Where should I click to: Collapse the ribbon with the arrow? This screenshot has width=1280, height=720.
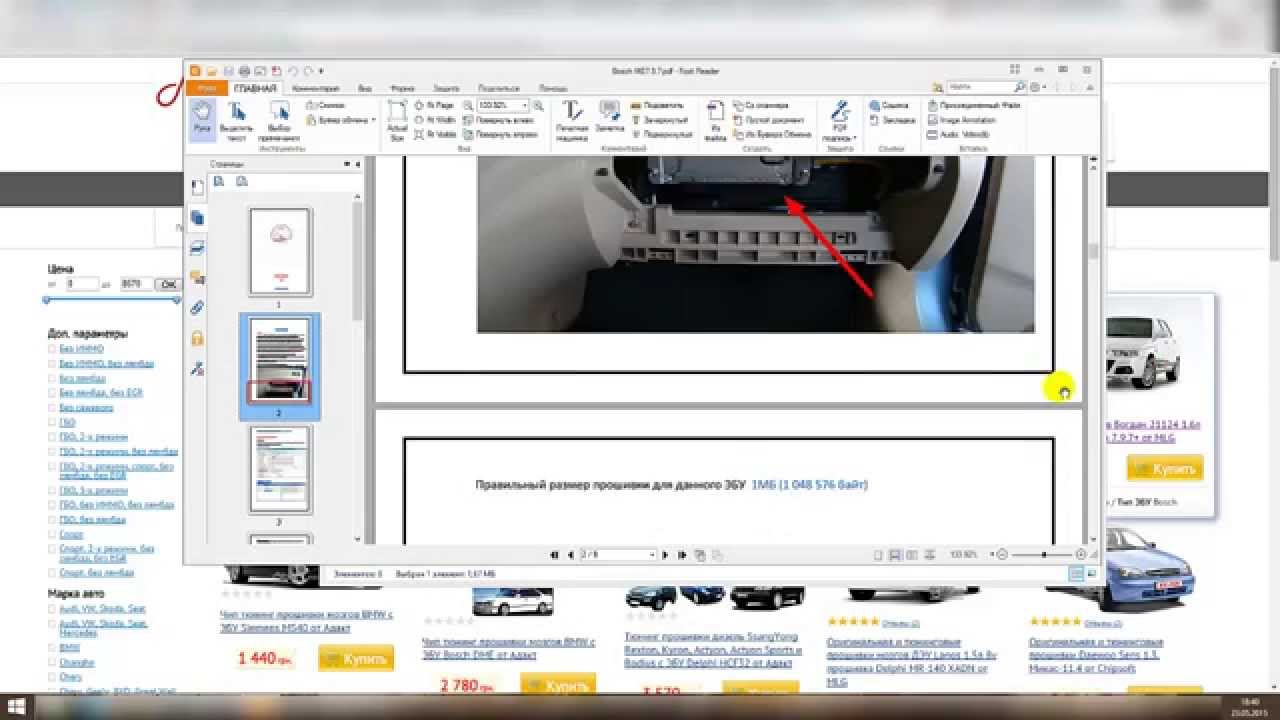click(1092, 87)
